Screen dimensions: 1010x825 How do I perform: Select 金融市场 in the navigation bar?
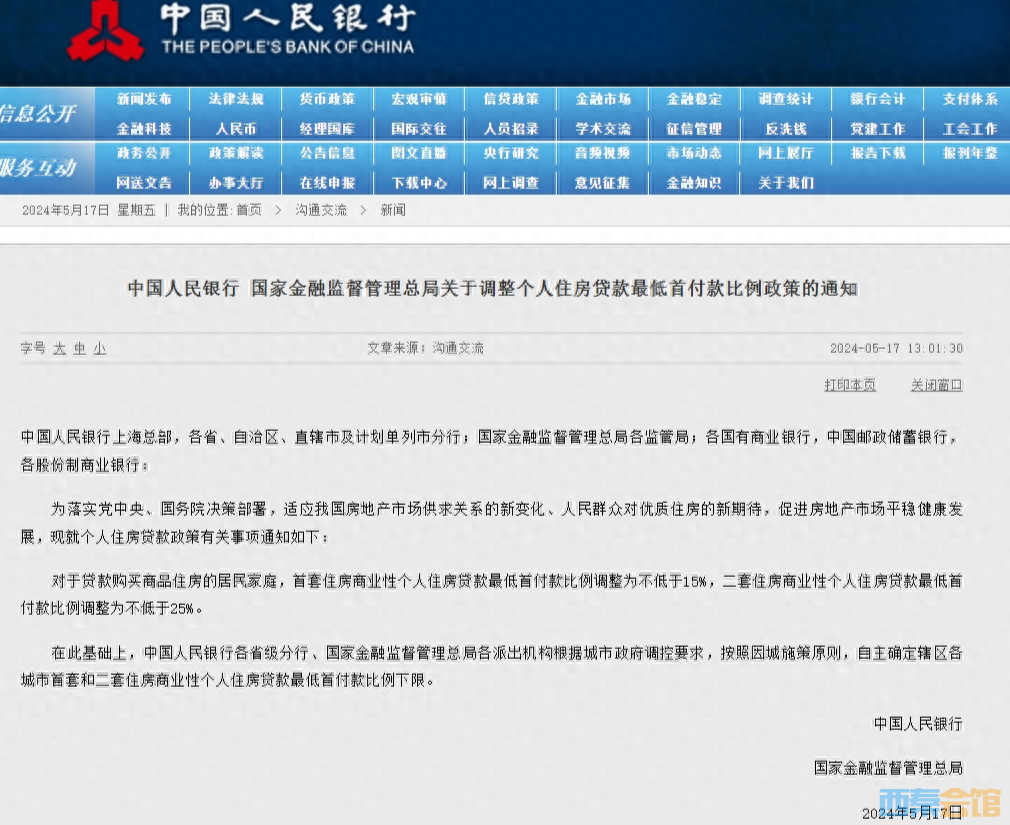pyautogui.click(x=603, y=99)
